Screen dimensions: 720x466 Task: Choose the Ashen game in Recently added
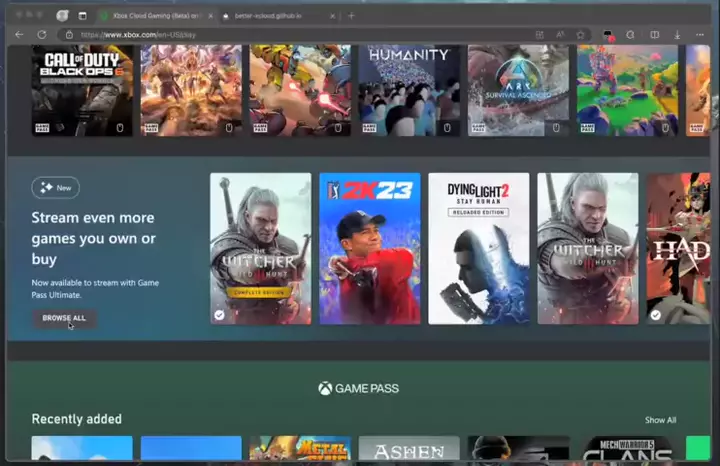pos(409,449)
